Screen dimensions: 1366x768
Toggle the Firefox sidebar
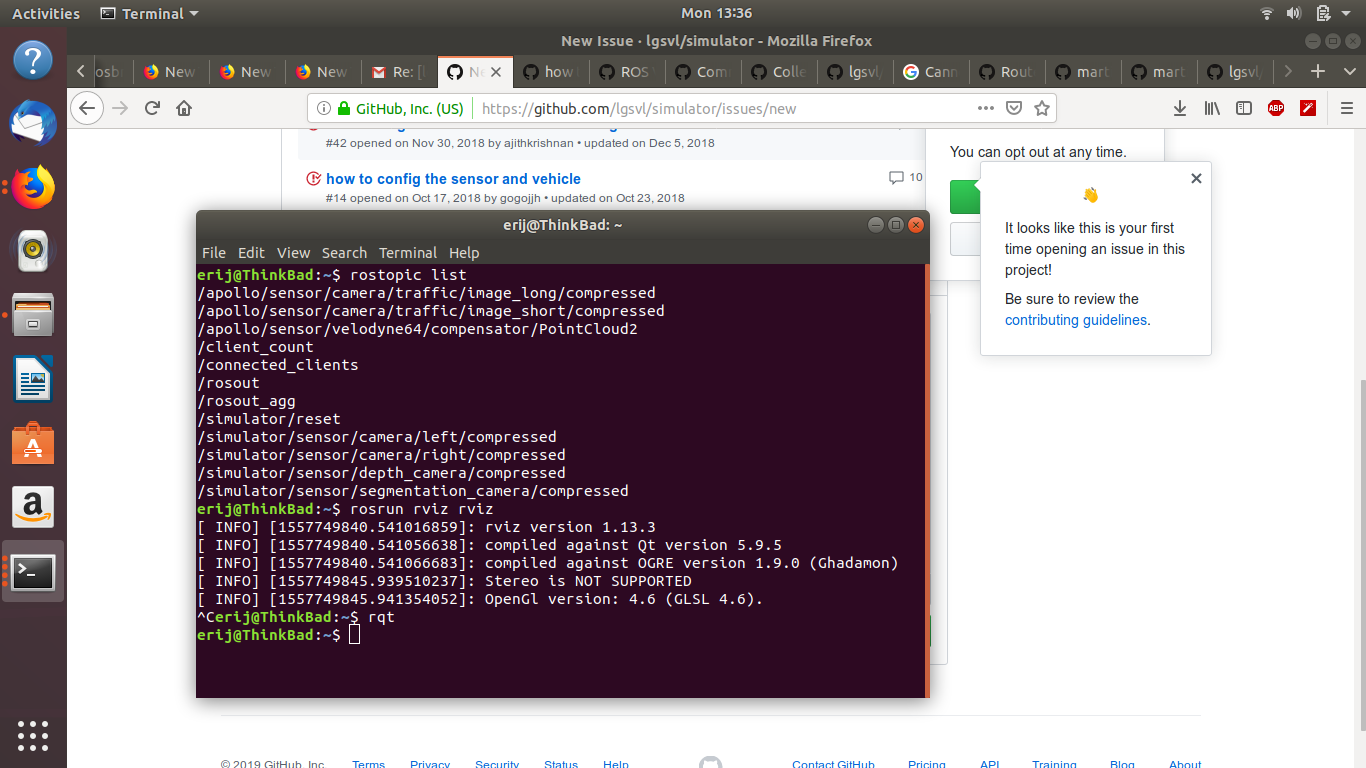coord(1244,108)
